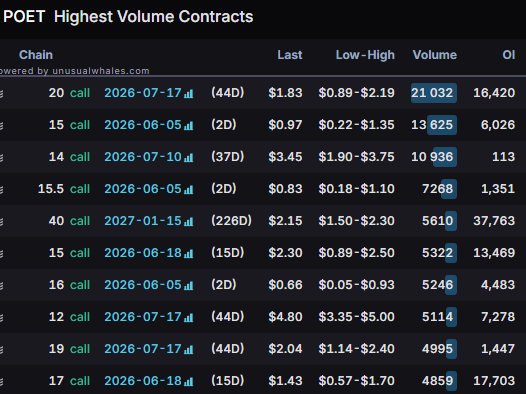Select the $1.50-$2.30 low-high range
526x394 pixels.
(x=356, y=221)
